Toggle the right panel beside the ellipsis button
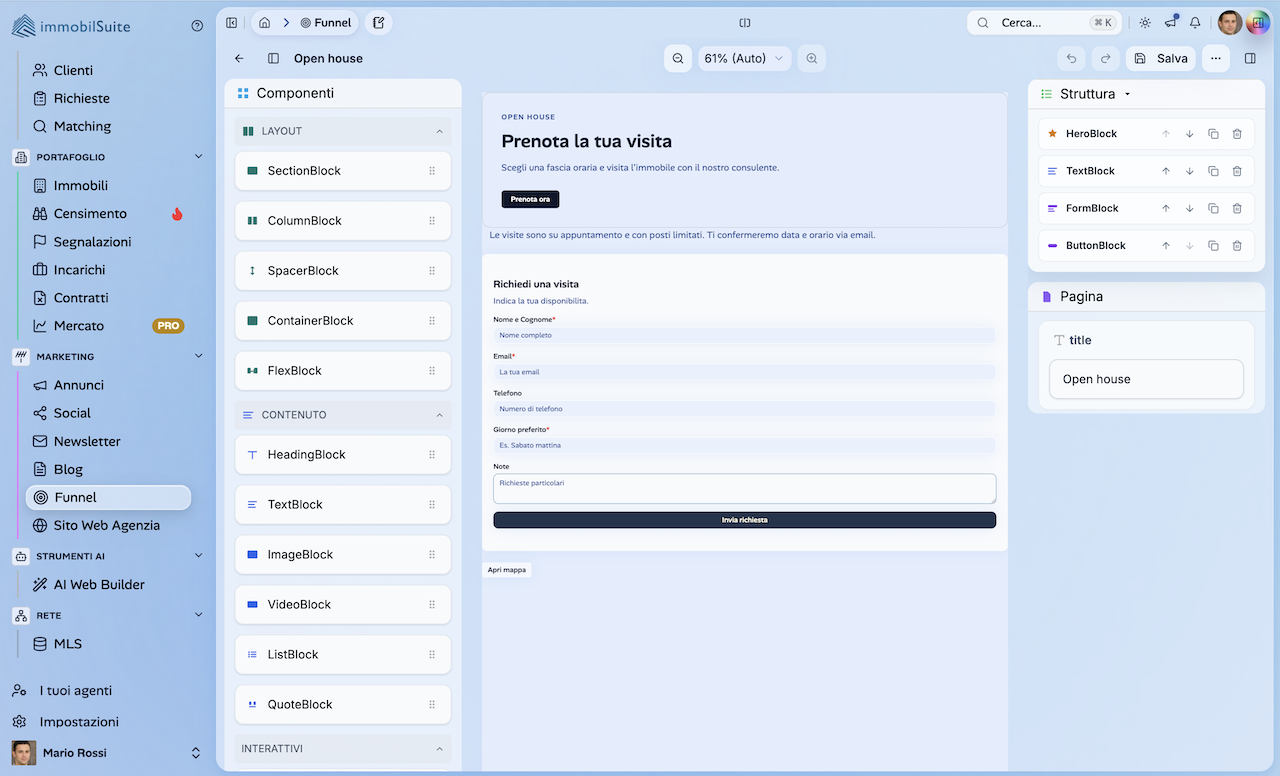Viewport: 1280px width, 776px height. (1250, 58)
